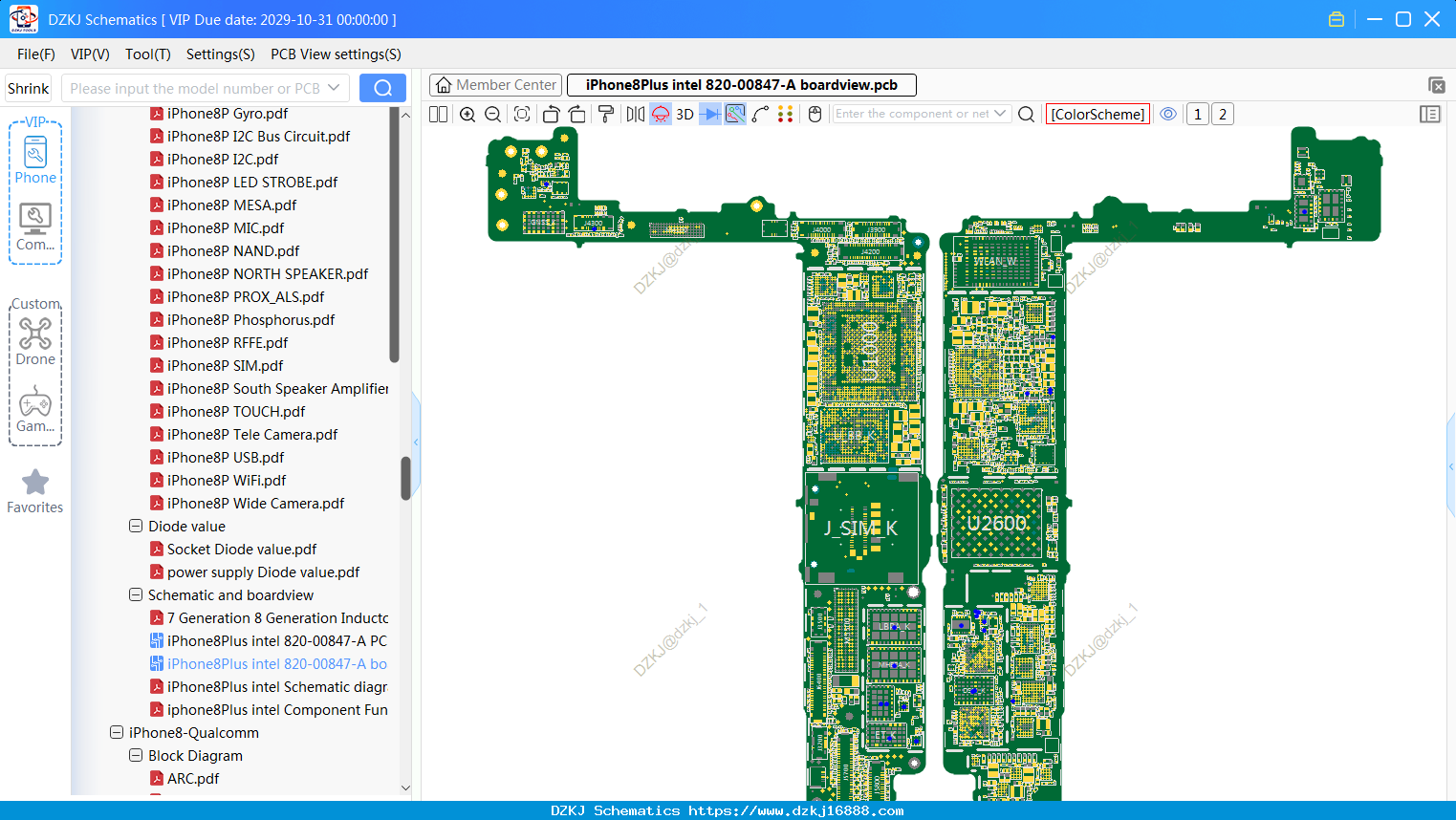This screenshot has width=1456, height=820.
Task: Rotate the board counterclockwise
Action: pyautogui.click(x=551, y=115)
